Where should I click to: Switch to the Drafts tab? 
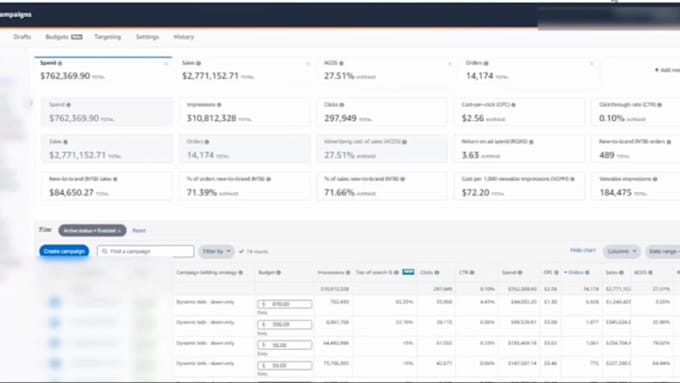point(22,37)
